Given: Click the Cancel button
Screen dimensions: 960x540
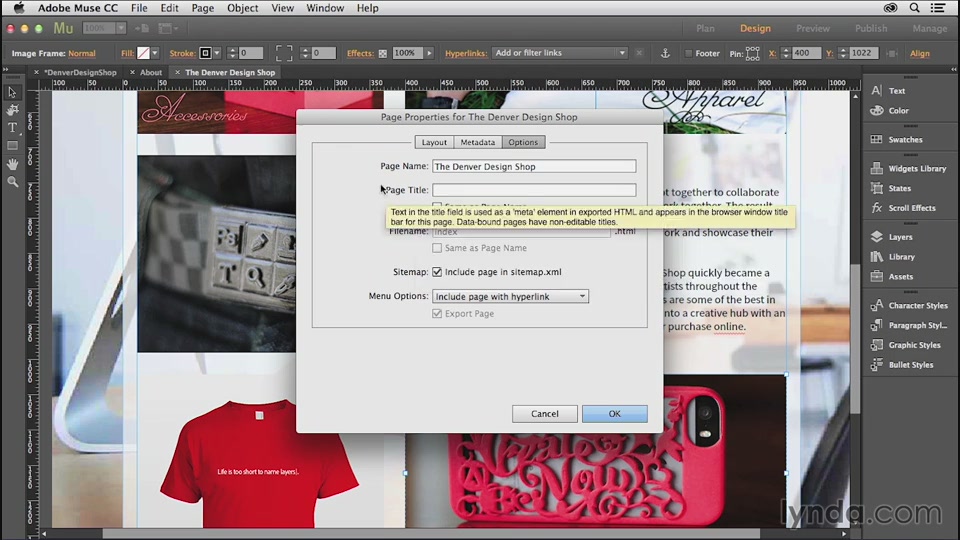Looking at the screenshot, I should (x=544, y=414).
